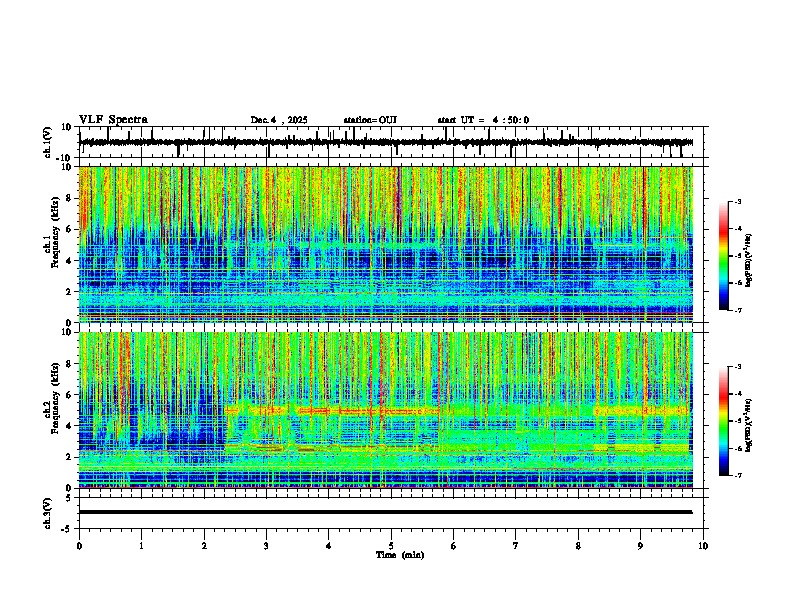Select the "ch.1(V)" waveform axis label

pos(48,142)
